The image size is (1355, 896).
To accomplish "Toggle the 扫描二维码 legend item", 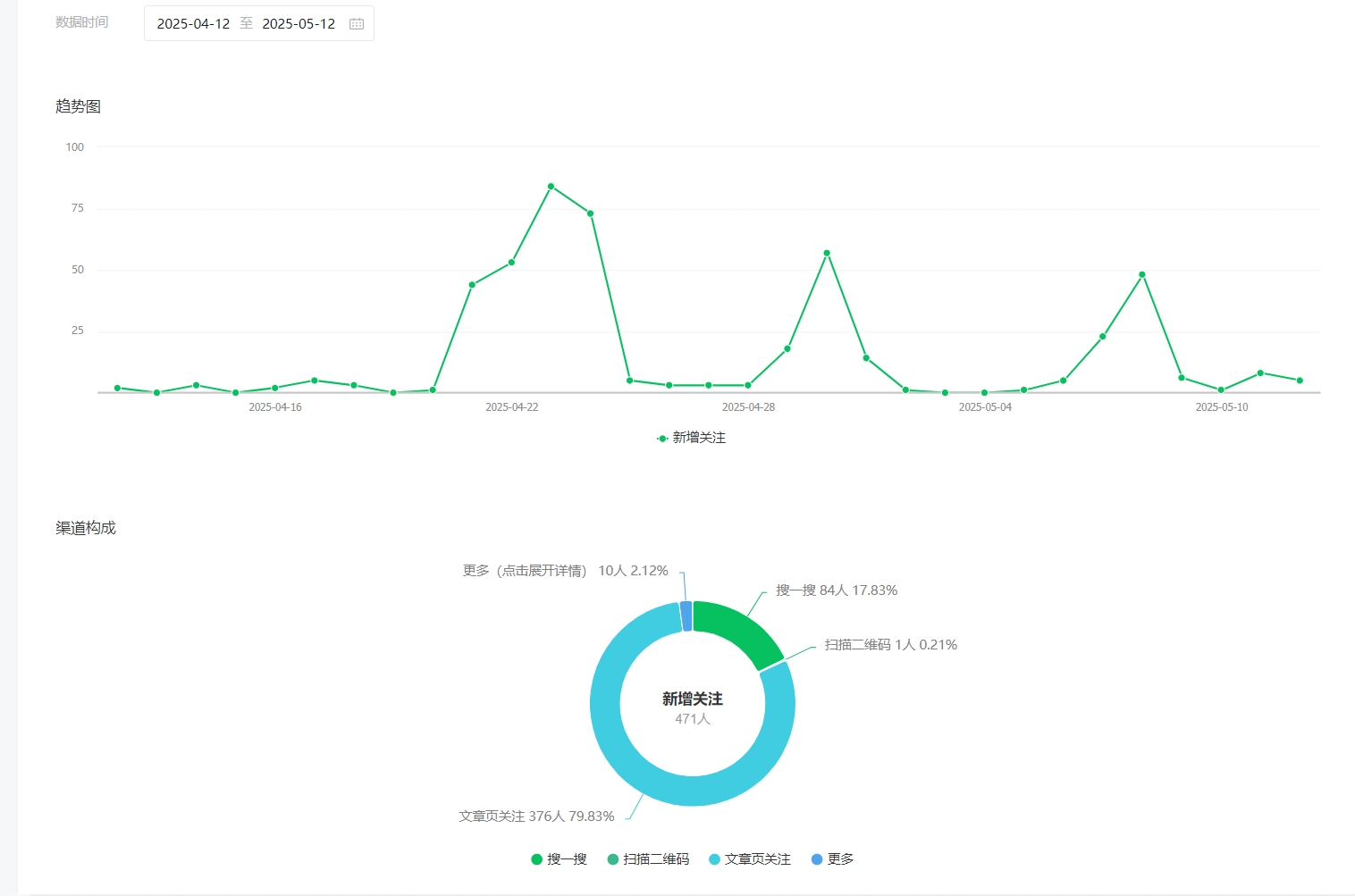I will pos(648,859).
